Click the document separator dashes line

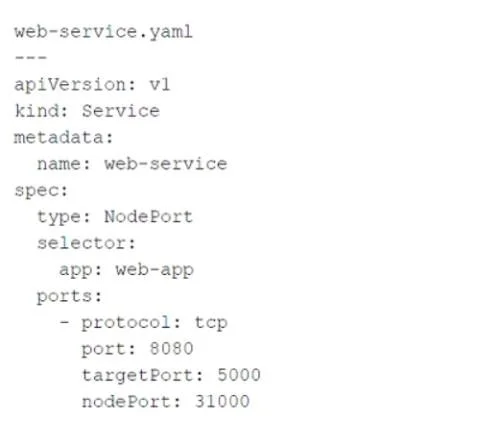30,58
